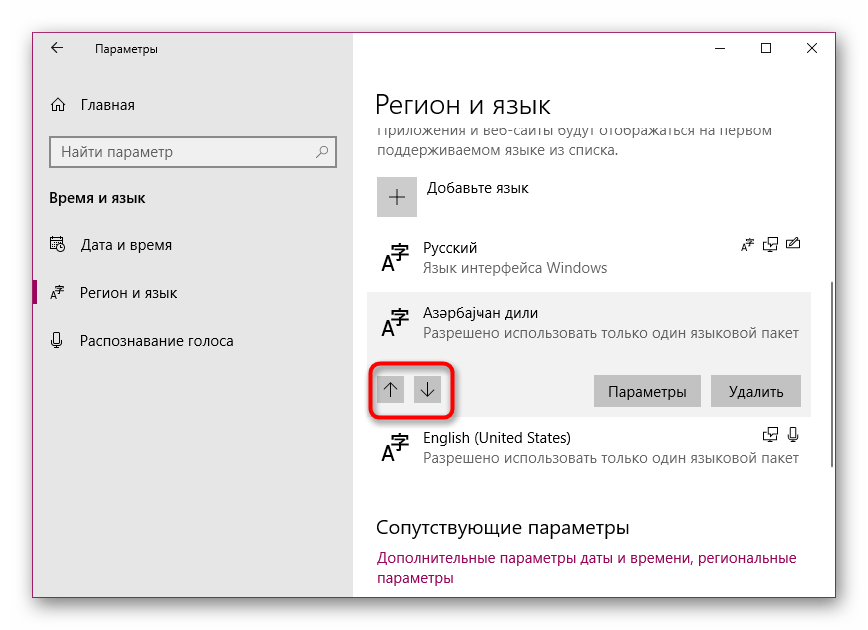
Task: Move Азәрбајҹан дили up with arrow
Action: point(391,390)
